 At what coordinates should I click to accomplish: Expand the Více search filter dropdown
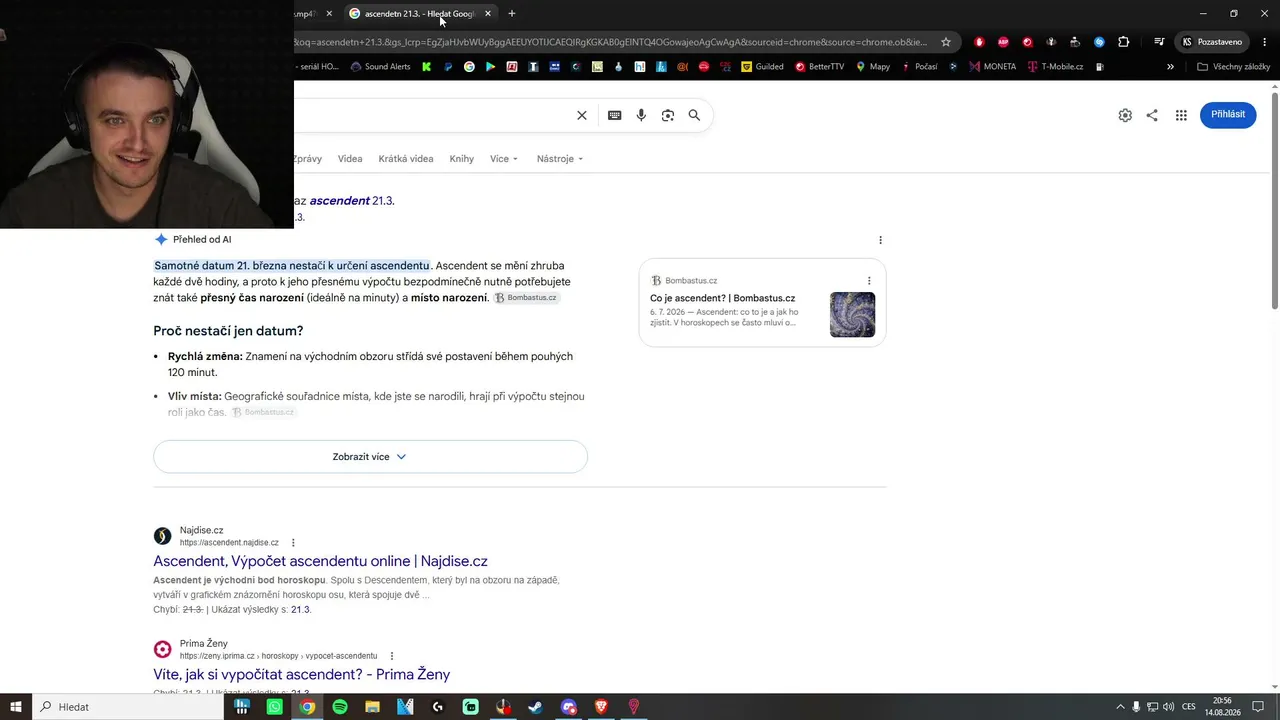[x=504, y=159]
